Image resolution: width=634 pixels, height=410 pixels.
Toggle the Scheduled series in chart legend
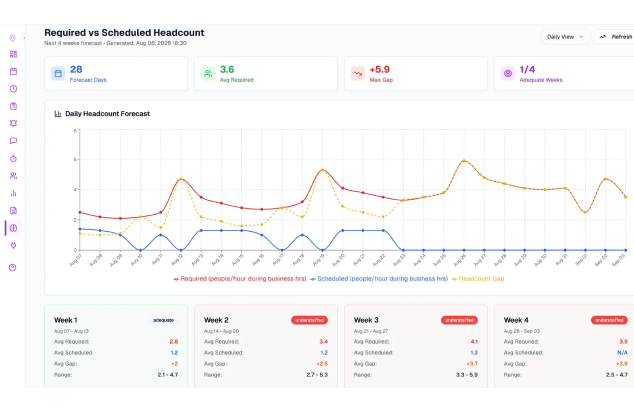(x=379, y=279)
